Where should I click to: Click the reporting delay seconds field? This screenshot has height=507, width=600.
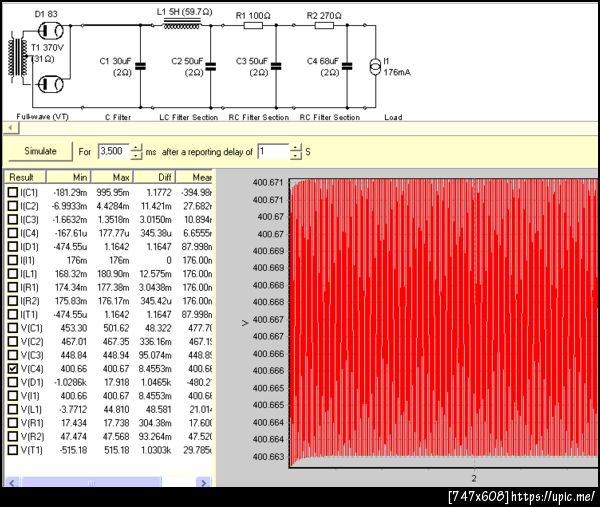point(273,151)
